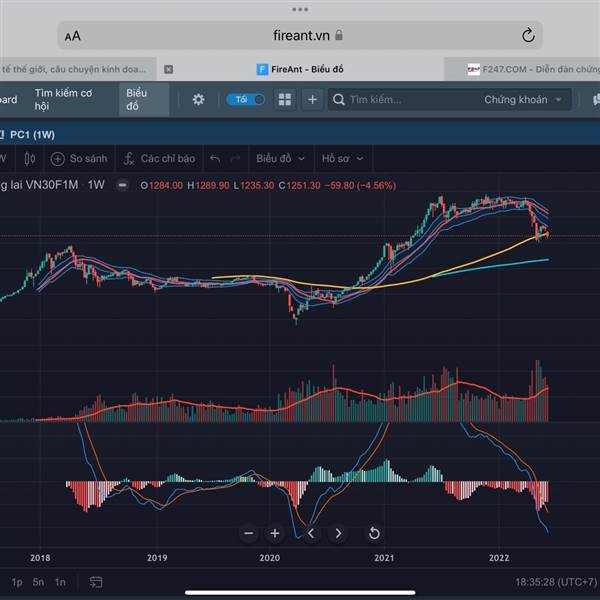This screenshot has height=600, width=600.
Task: Tap the fireant.vn address bar
Action: (x=300, y=35)
